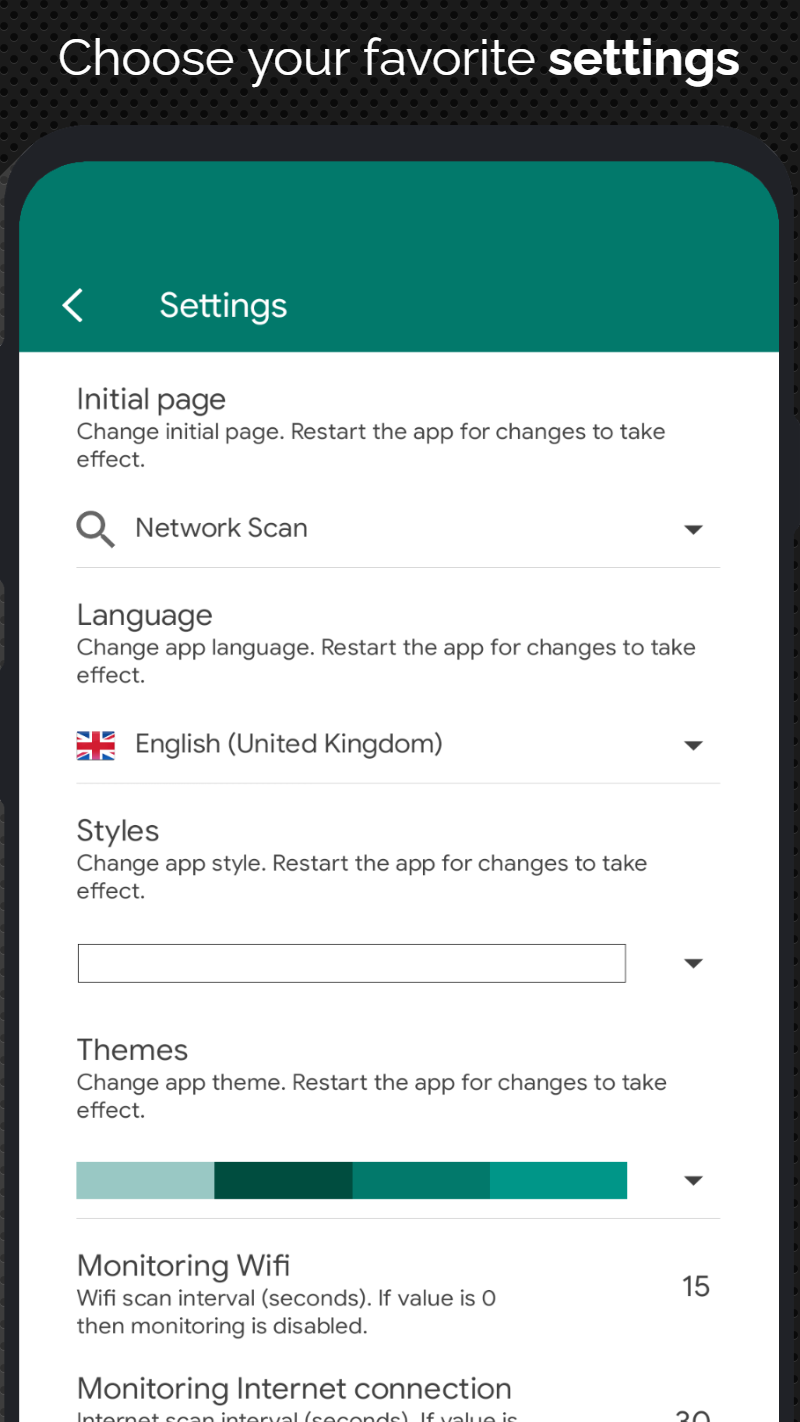Edit Monitoring Internet connection value 30
The height and width of the screenshot is (1422, 800).
pyautogui.click(x=693, y=1414)
